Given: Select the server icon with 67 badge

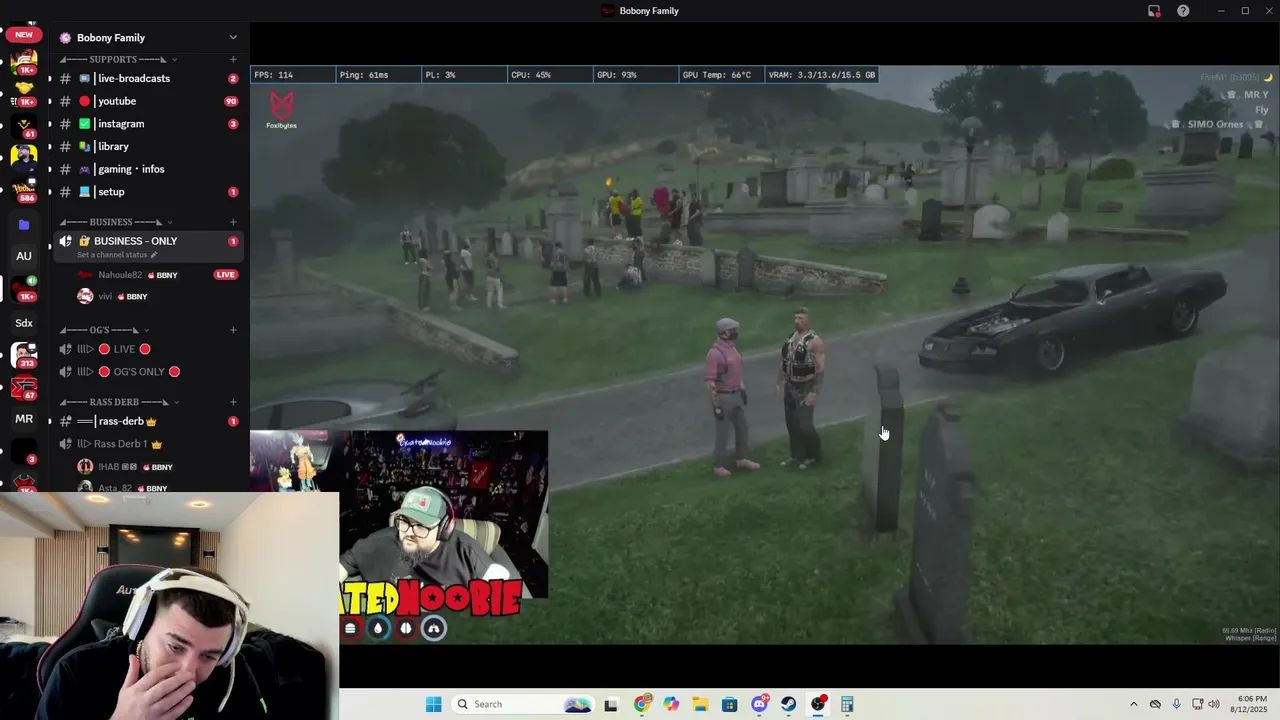Looking at the screenshot, I should pos(24,386).
